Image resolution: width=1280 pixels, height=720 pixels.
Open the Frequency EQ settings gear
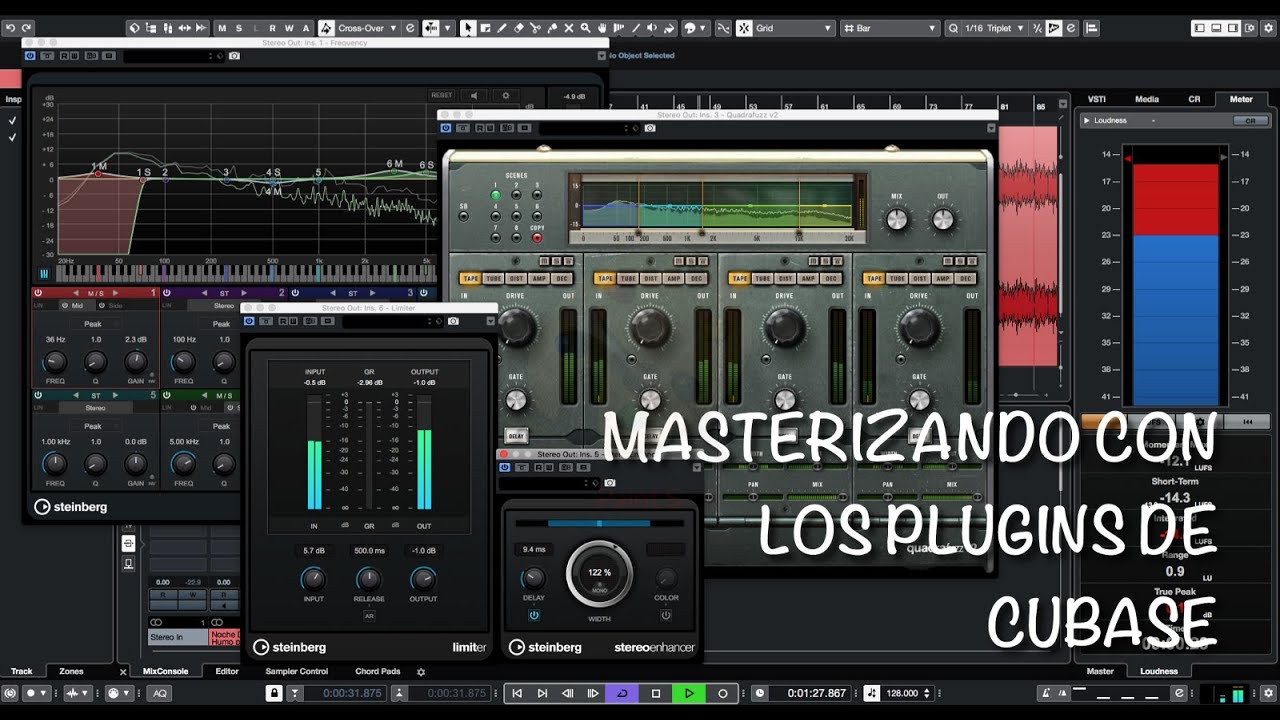(506, 96)
